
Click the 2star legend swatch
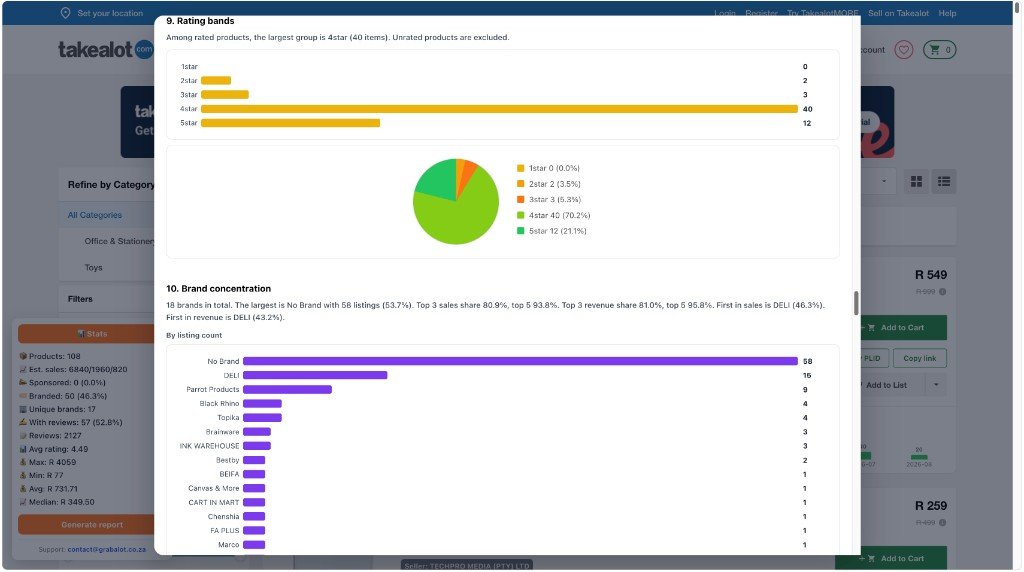tap(520, 184)
